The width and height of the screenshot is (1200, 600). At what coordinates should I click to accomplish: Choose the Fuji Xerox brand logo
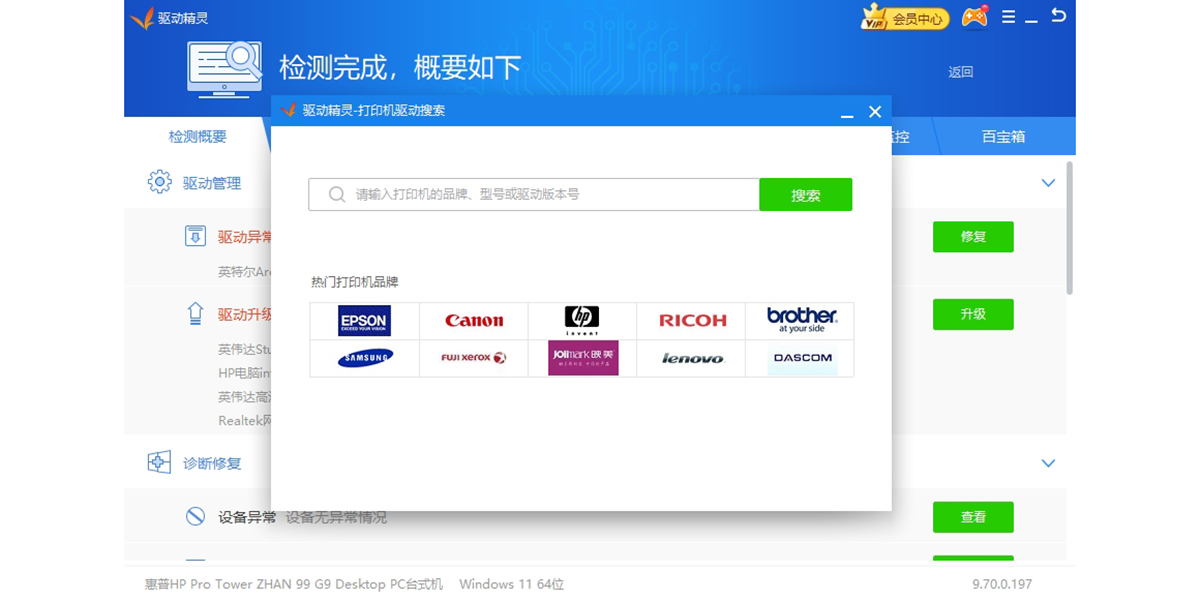pyautogui.click(x=474, y=358)
